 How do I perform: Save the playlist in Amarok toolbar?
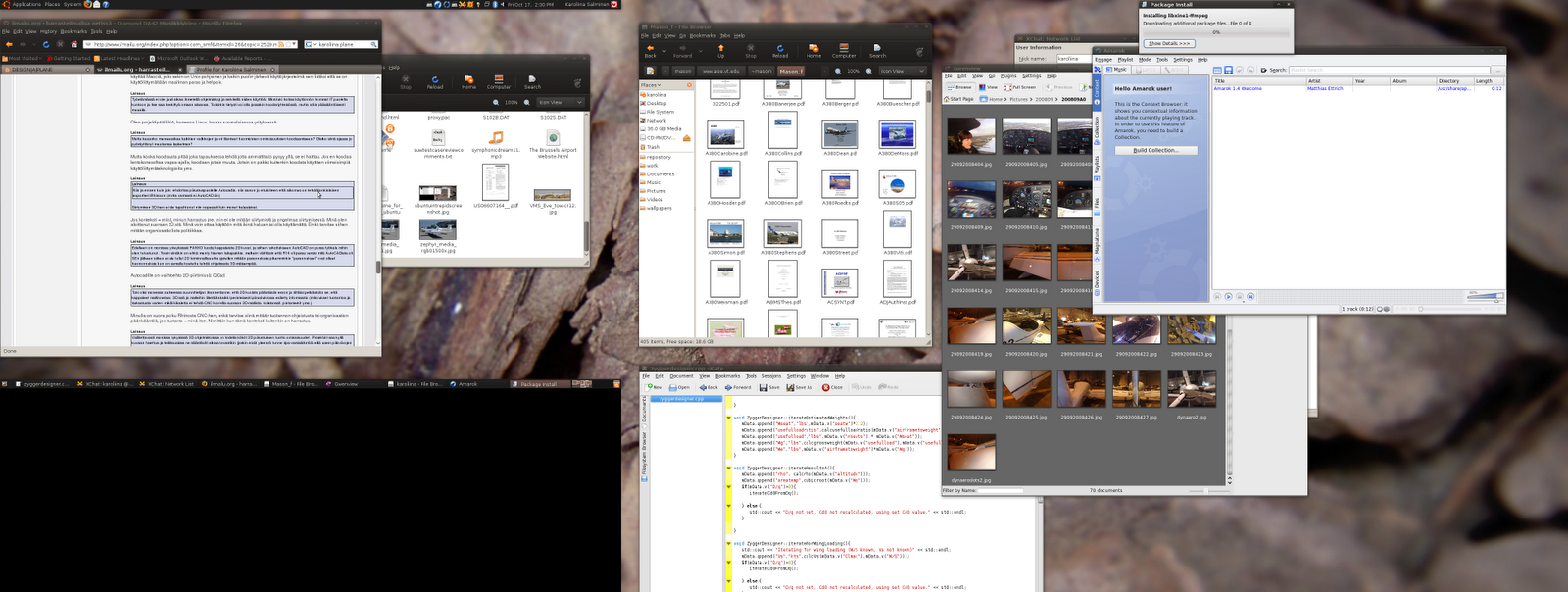[1228, 70]
